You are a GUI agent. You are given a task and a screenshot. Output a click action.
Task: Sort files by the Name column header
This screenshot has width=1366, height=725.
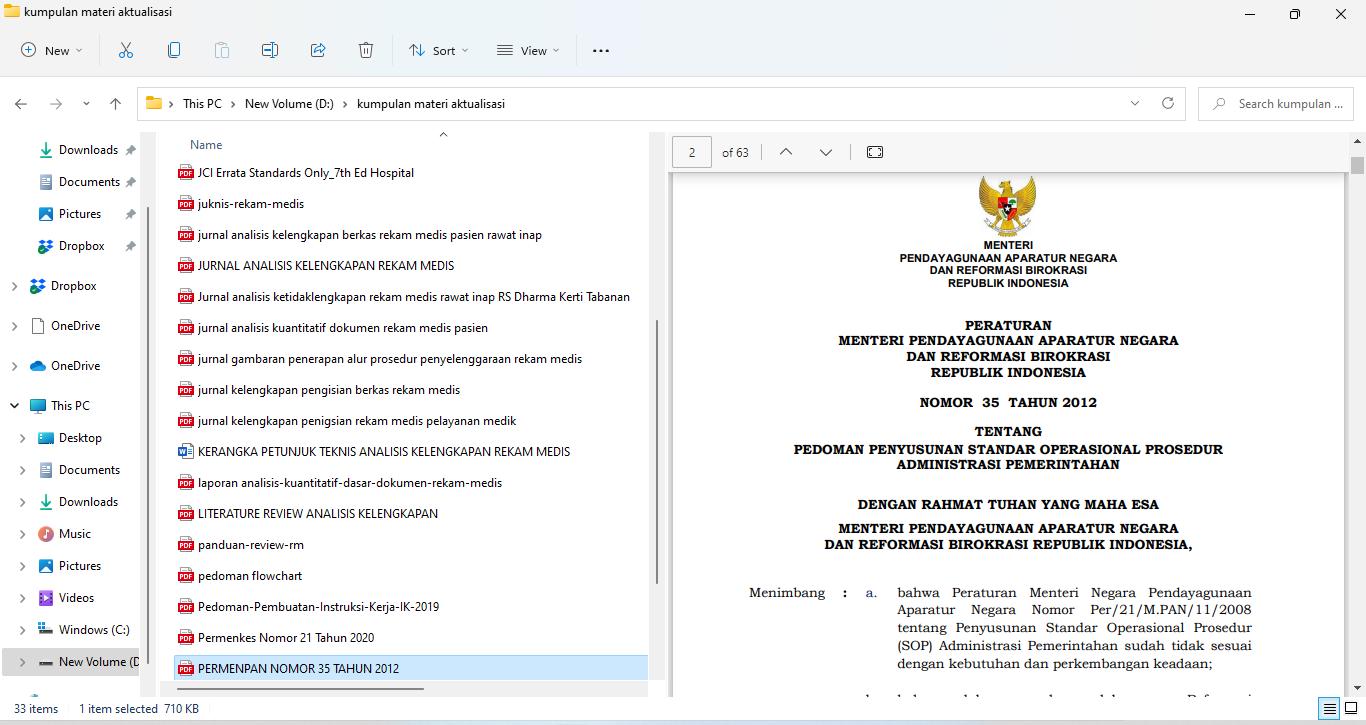coord(206,145)
